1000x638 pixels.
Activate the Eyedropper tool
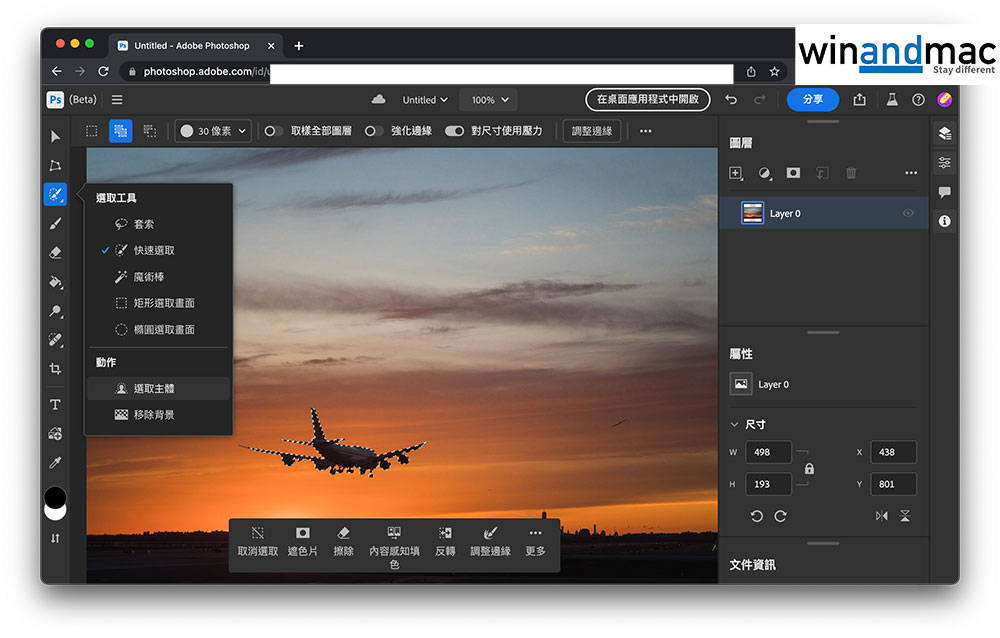point(55,463)
